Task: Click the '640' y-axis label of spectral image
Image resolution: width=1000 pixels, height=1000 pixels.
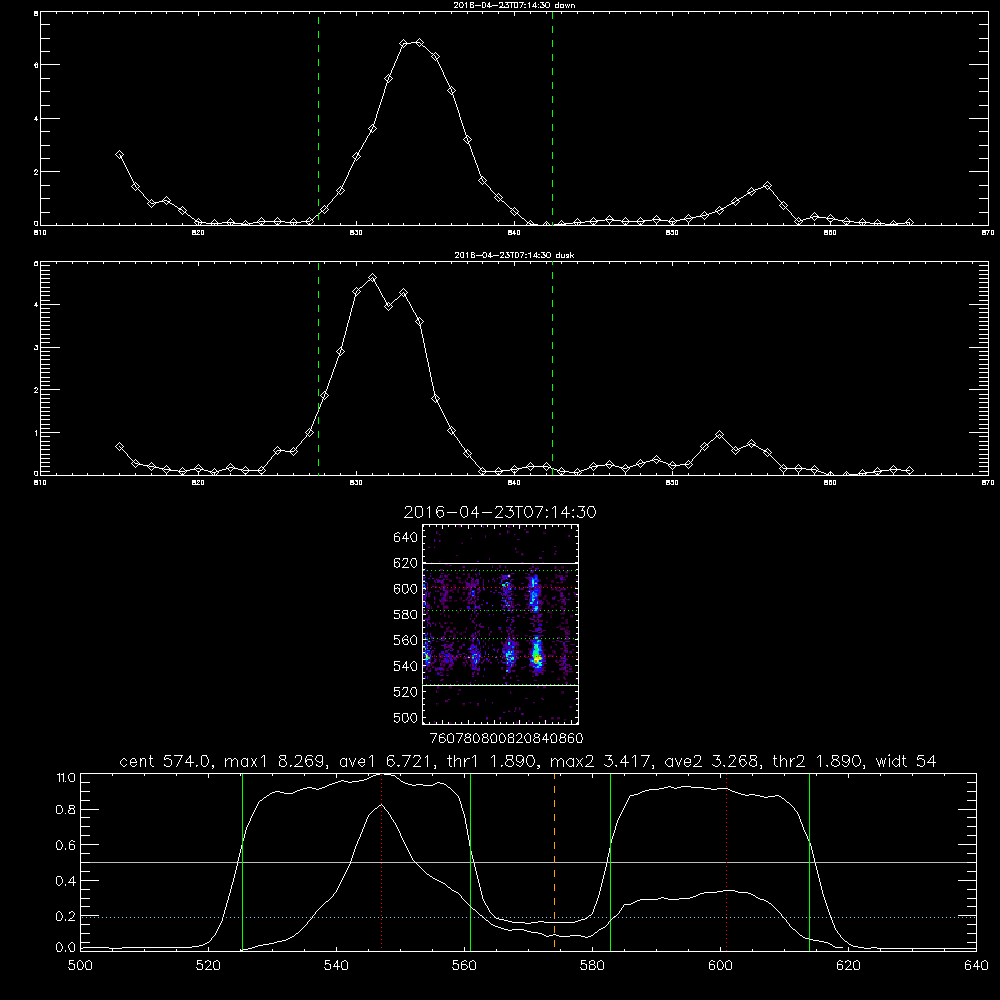Action: [x=405, y=538]
